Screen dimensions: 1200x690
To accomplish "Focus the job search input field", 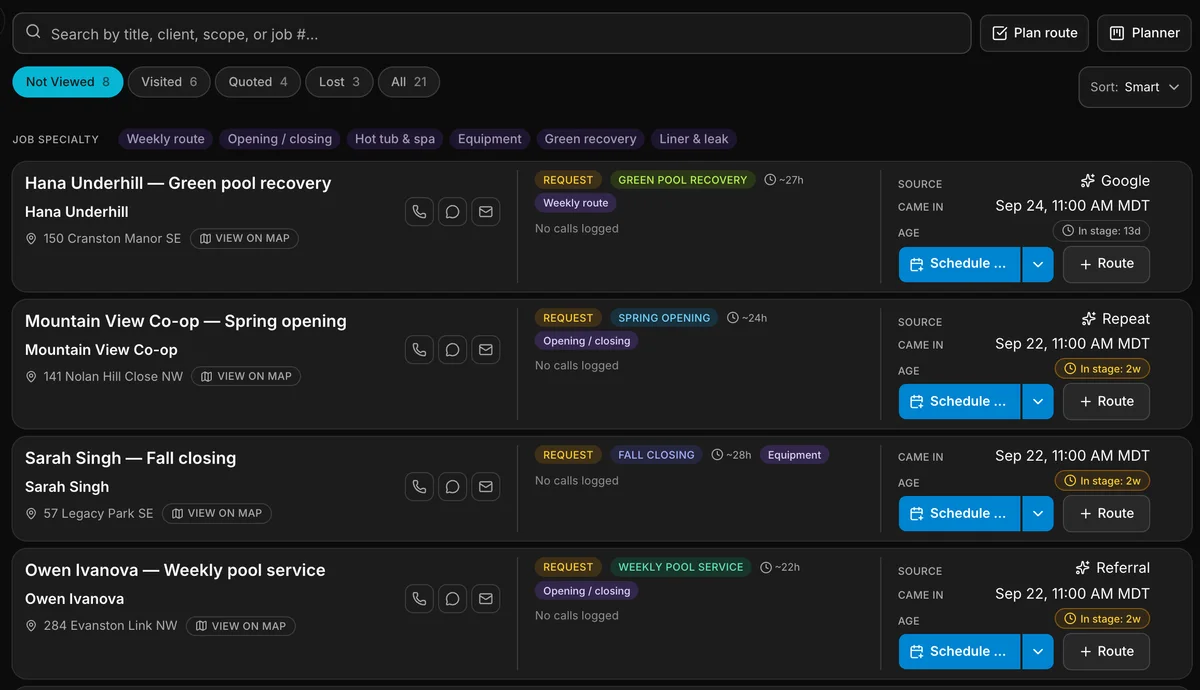I will [x=492, y=33].
